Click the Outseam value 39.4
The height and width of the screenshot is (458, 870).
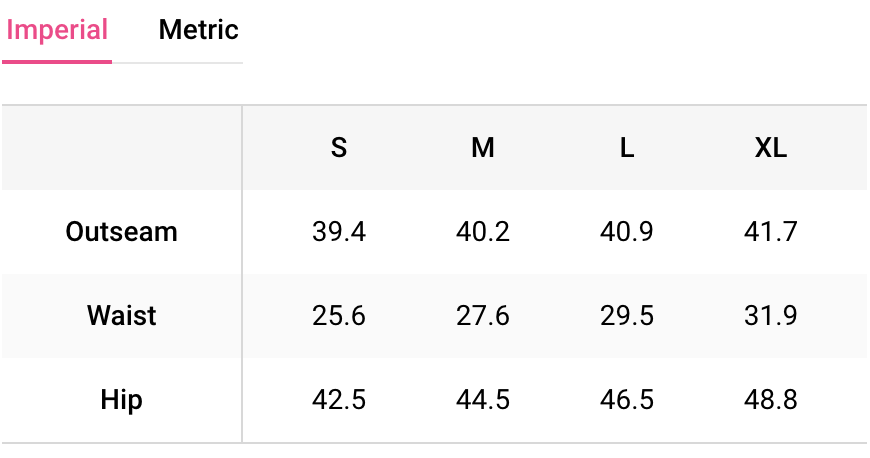[339, 232]
